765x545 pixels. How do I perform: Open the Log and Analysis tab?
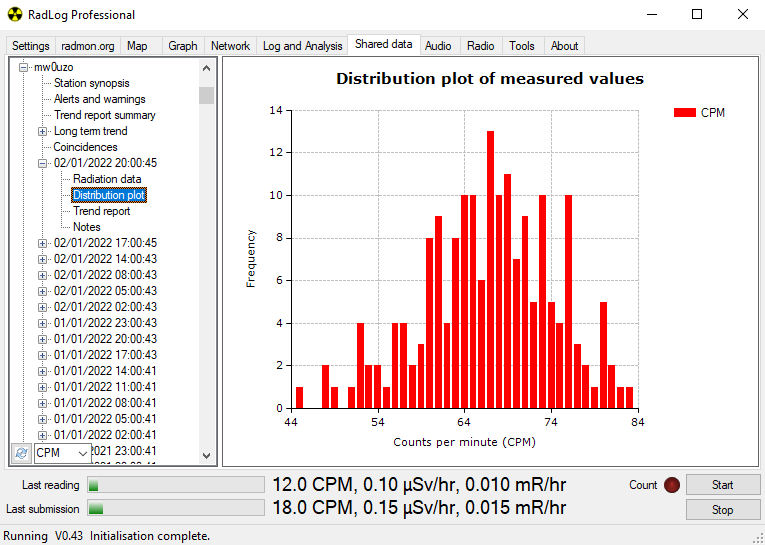(302, 46)
